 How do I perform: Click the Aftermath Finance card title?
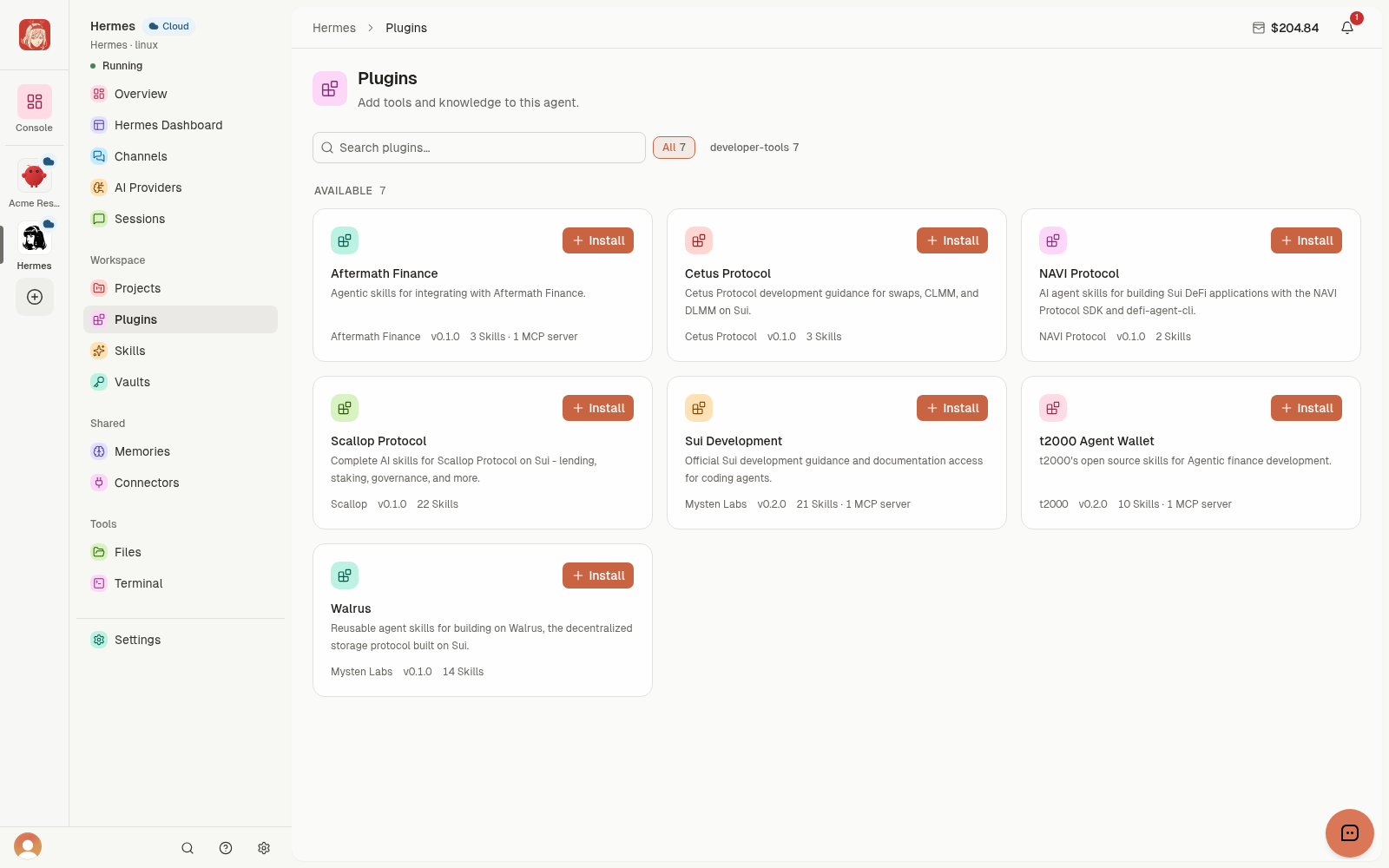pos(385,273)
